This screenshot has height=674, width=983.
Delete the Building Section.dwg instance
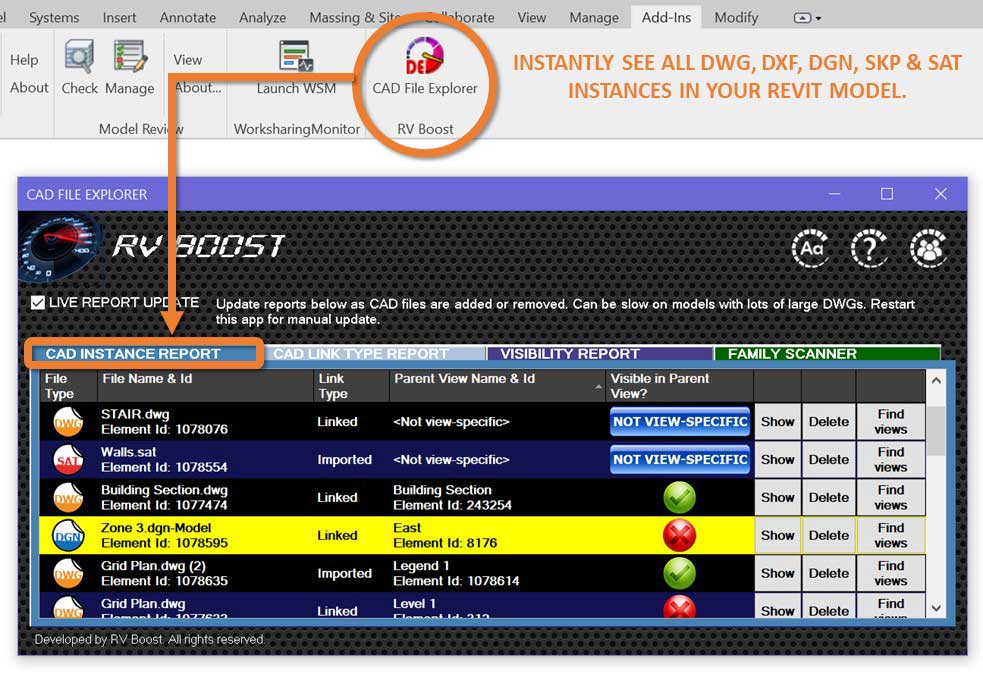point(829,498)
